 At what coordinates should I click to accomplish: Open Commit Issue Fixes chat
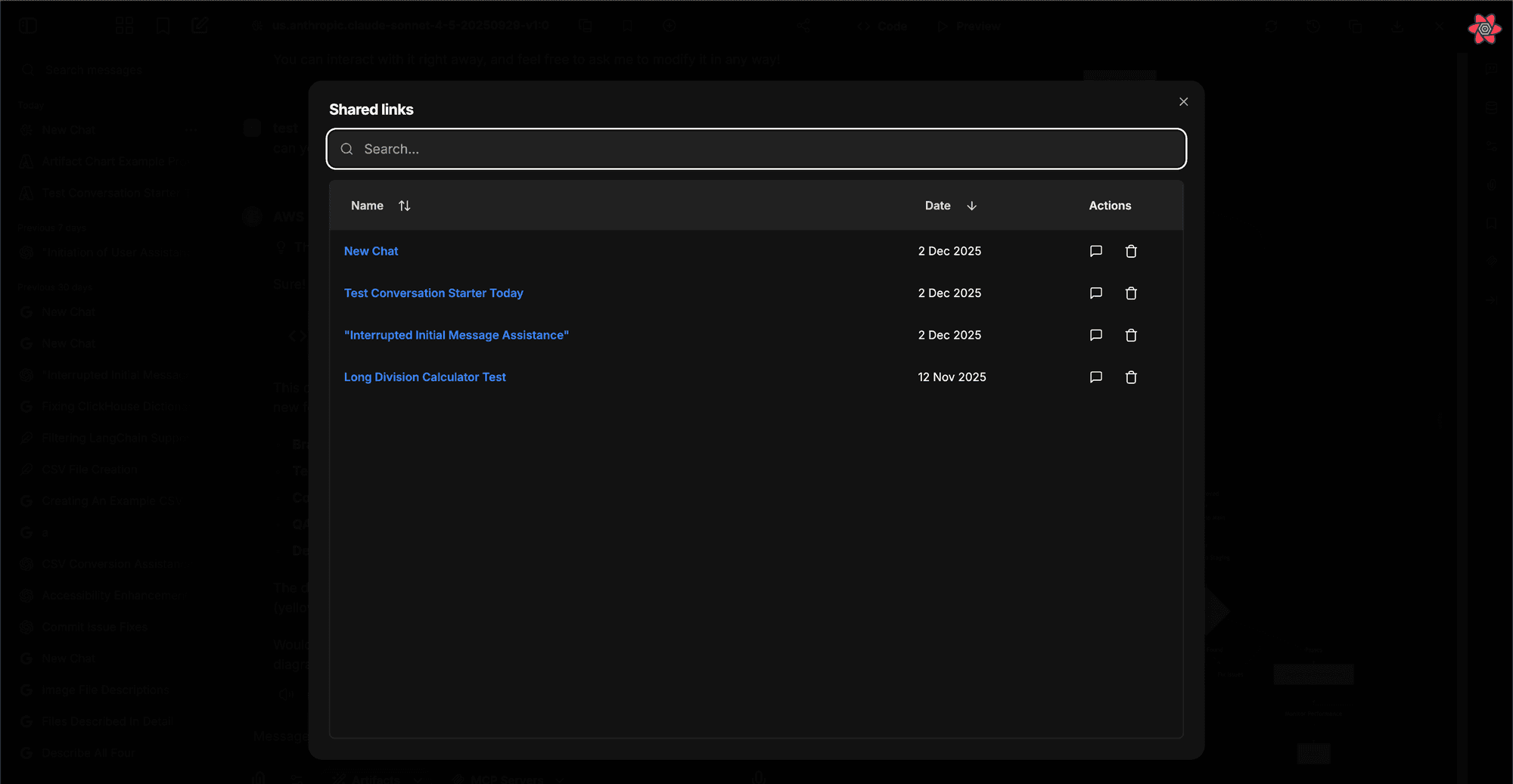[x=102, y=627]
